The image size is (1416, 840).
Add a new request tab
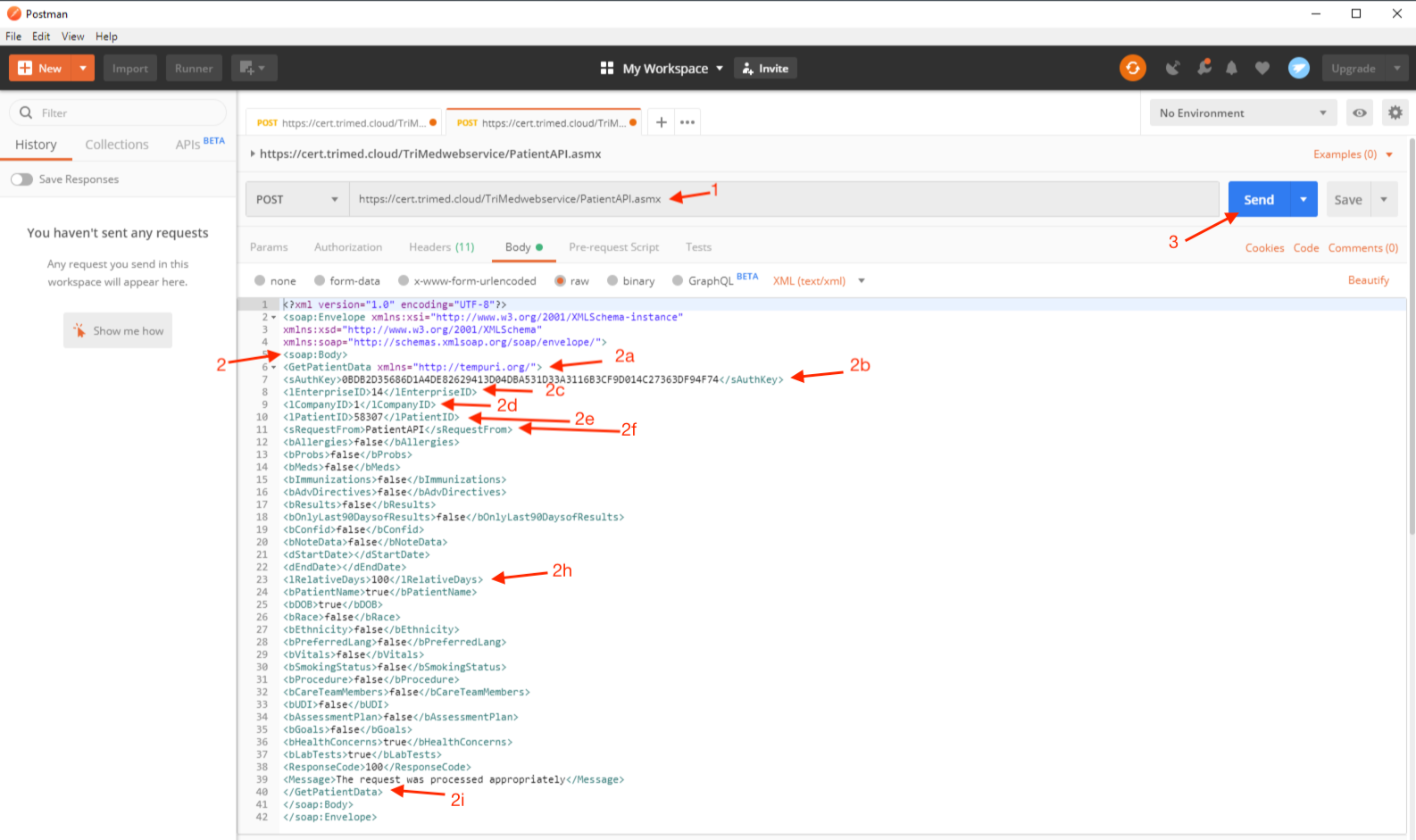click(x=661, y=122)
